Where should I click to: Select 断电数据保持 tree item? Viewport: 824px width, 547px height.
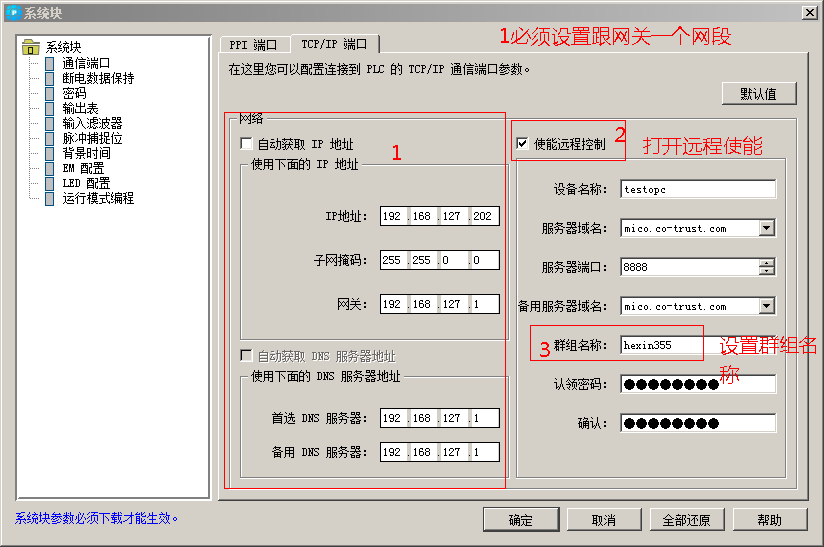click(98, 79)
